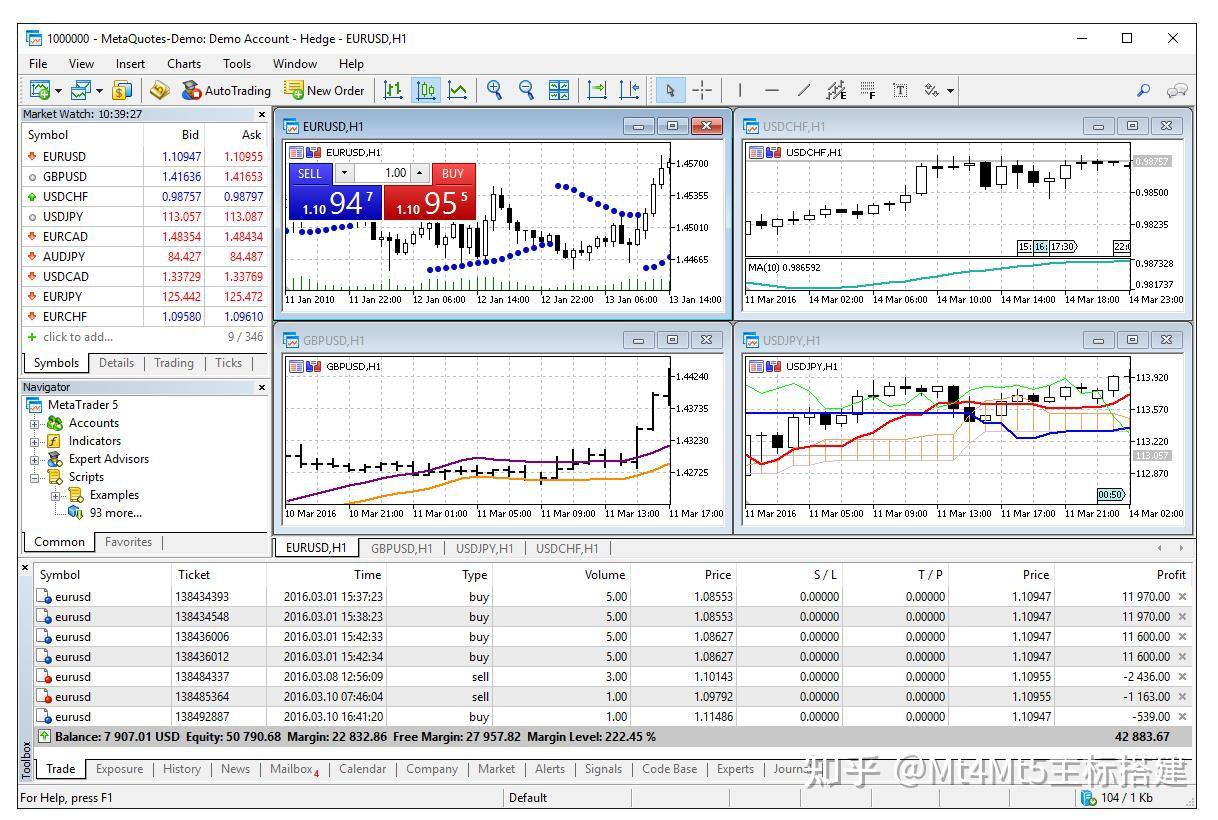1218x820 pixels.
Task: Close the Market Watch panel
Action: [x=262, y=115]
